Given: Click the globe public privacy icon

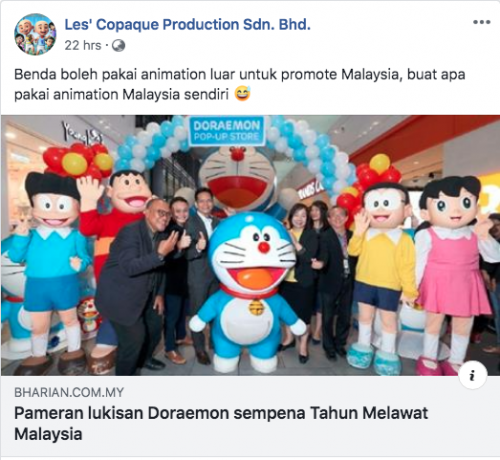Looking at the screenshot, I should click(118, 46).
